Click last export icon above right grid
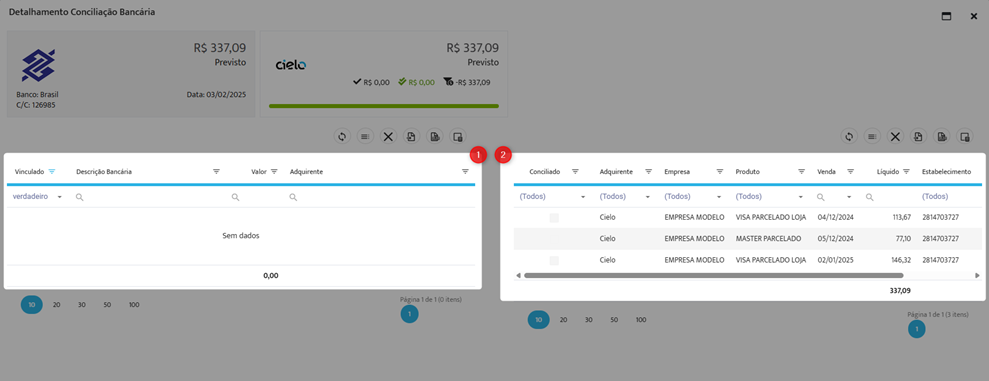The width and height of the screenshot is (989, 381). pyautogui.click(x=964, y=136)
